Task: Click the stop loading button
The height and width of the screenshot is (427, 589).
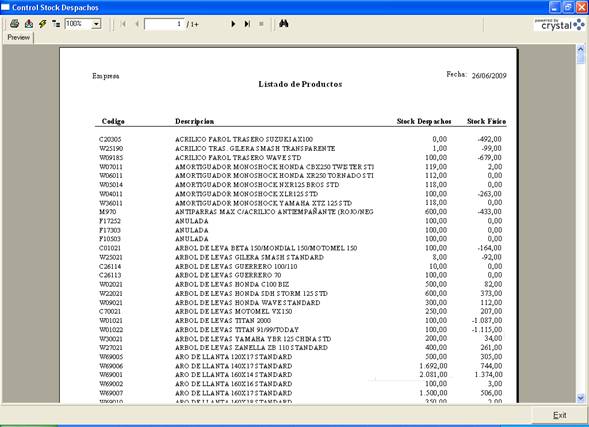Action: [261, 24]
